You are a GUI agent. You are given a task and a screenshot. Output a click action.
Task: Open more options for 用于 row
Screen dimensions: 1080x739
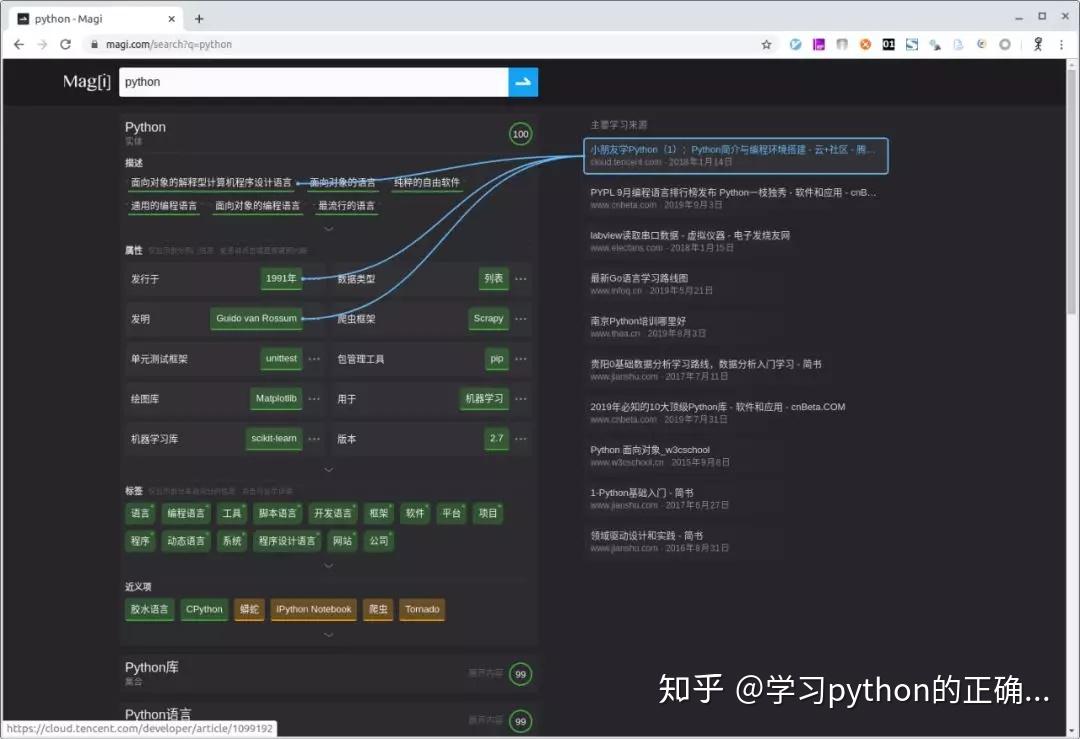click(521, 399)
